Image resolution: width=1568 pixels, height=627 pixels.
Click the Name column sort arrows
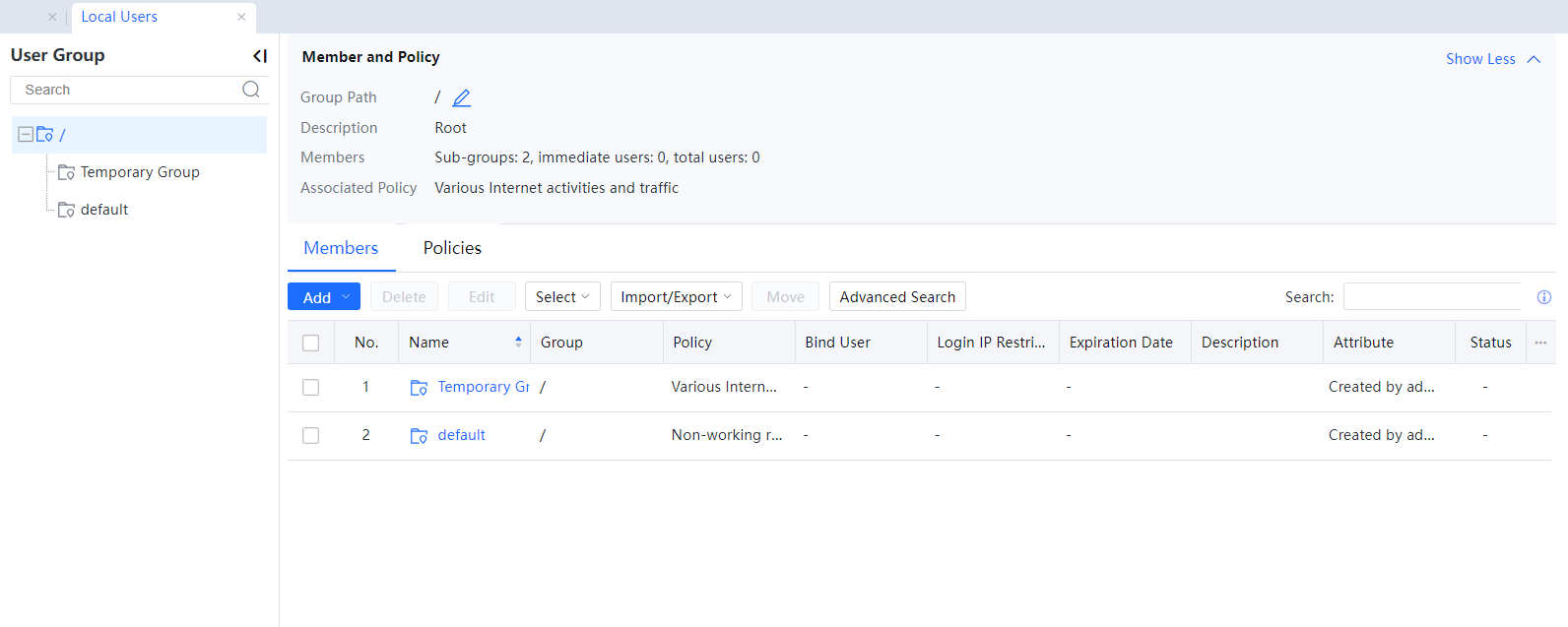[518, 343]
